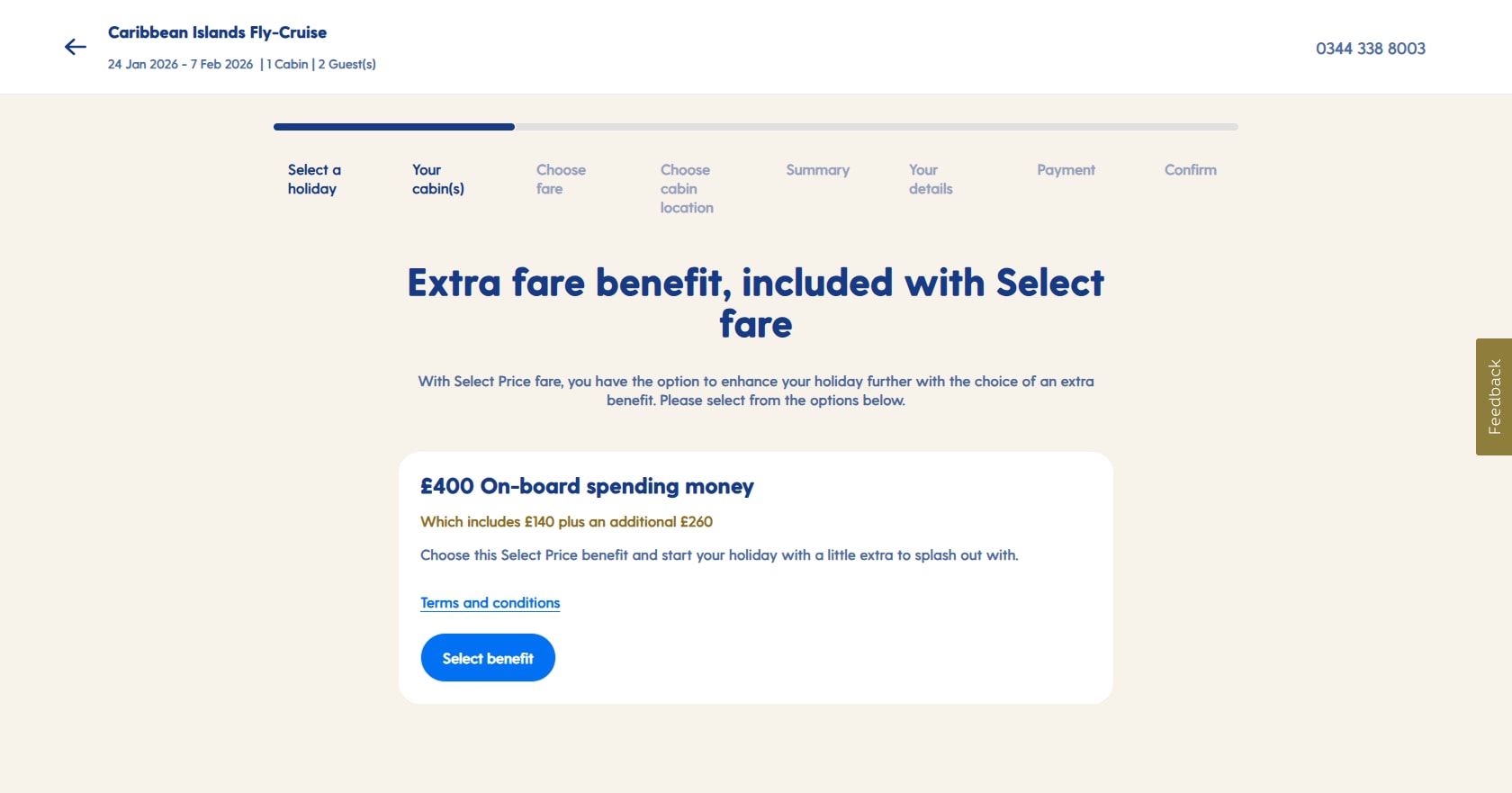Click the Select Price fare intro paragraph
Image resolution: width=1512 pixels, height=793 pixels.
[x=756, y=391]
